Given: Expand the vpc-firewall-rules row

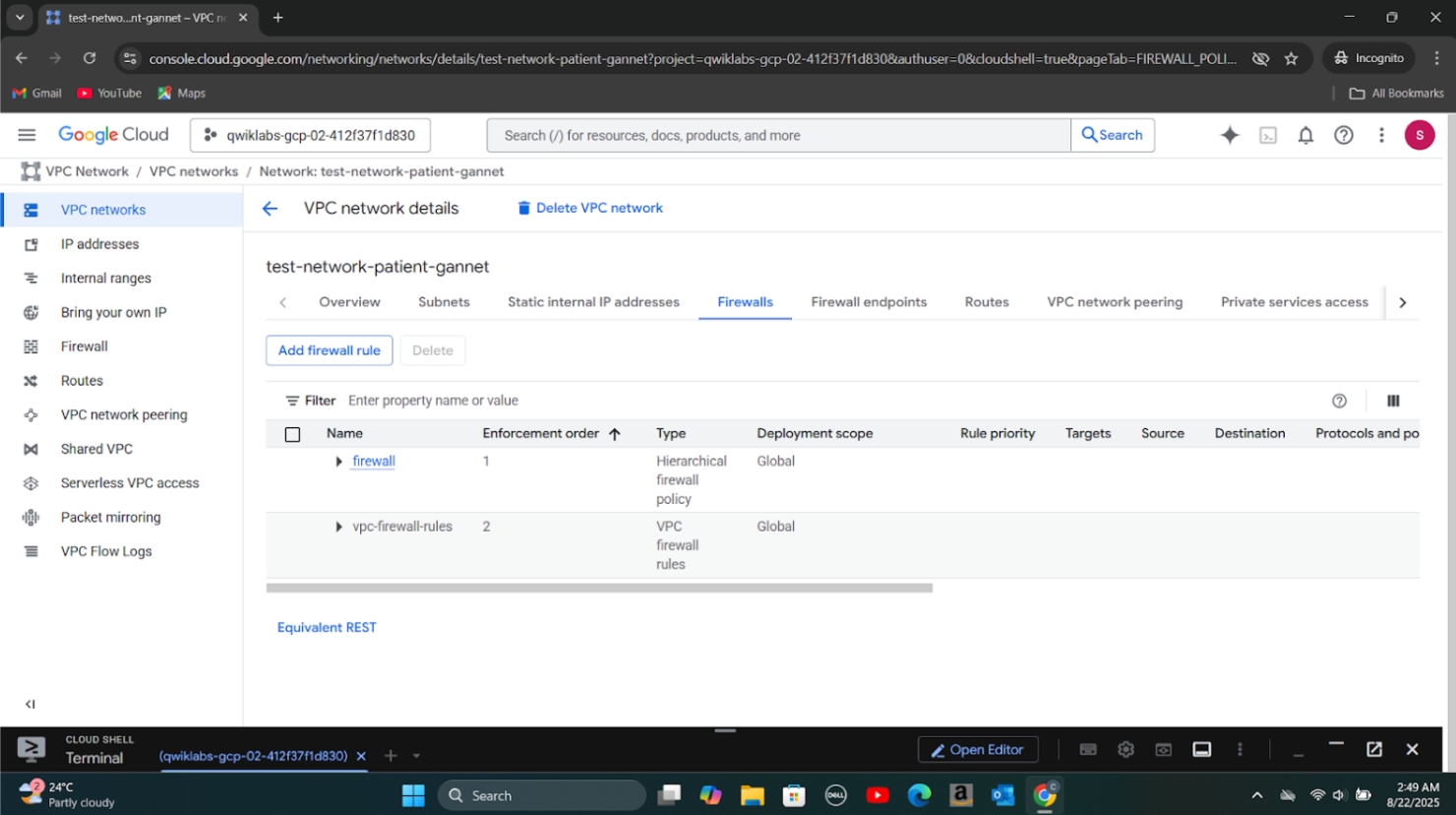Looking at the screenshot, I should point(339,527).
